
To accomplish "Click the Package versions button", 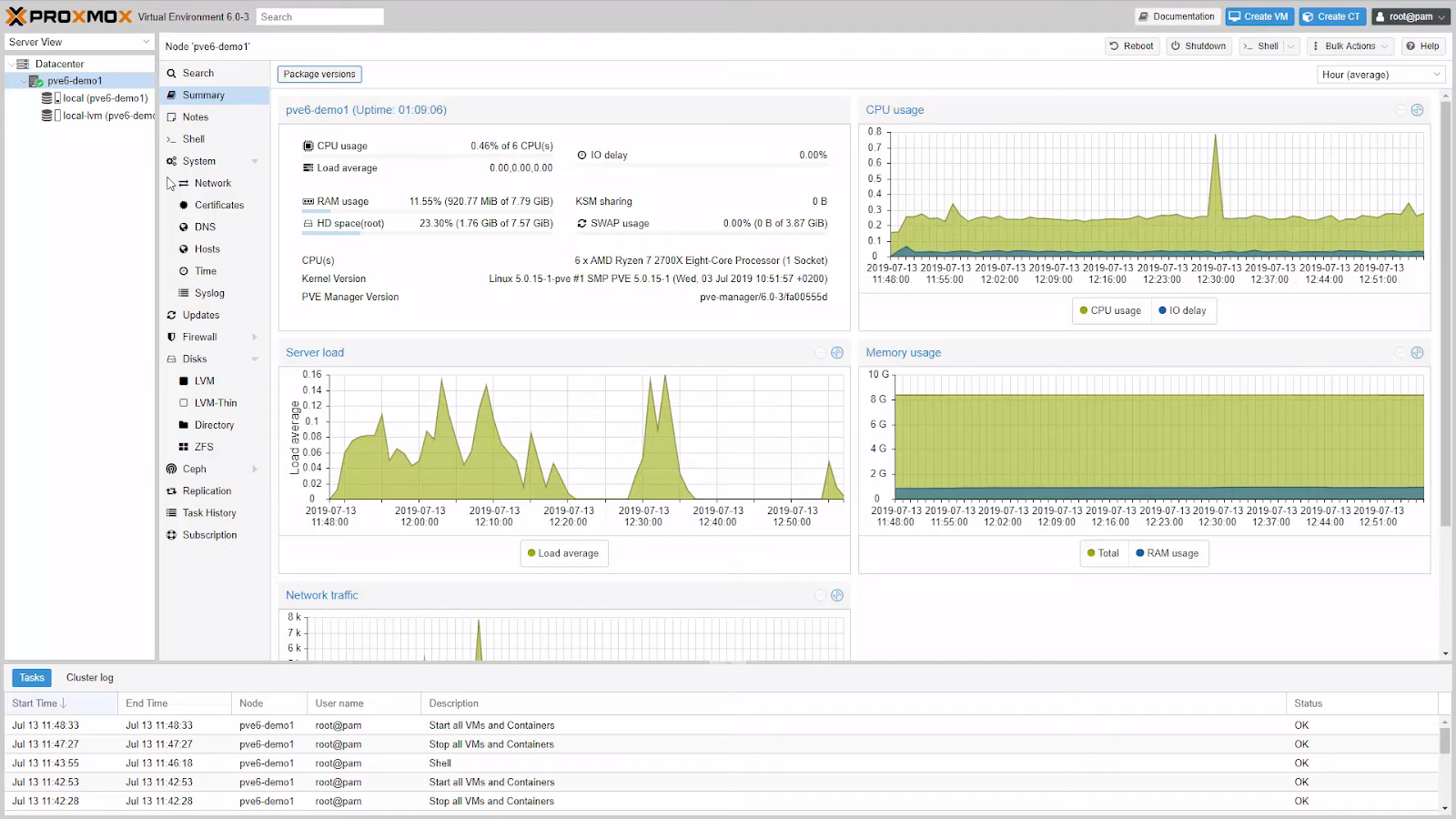I will tap(318, 74).
